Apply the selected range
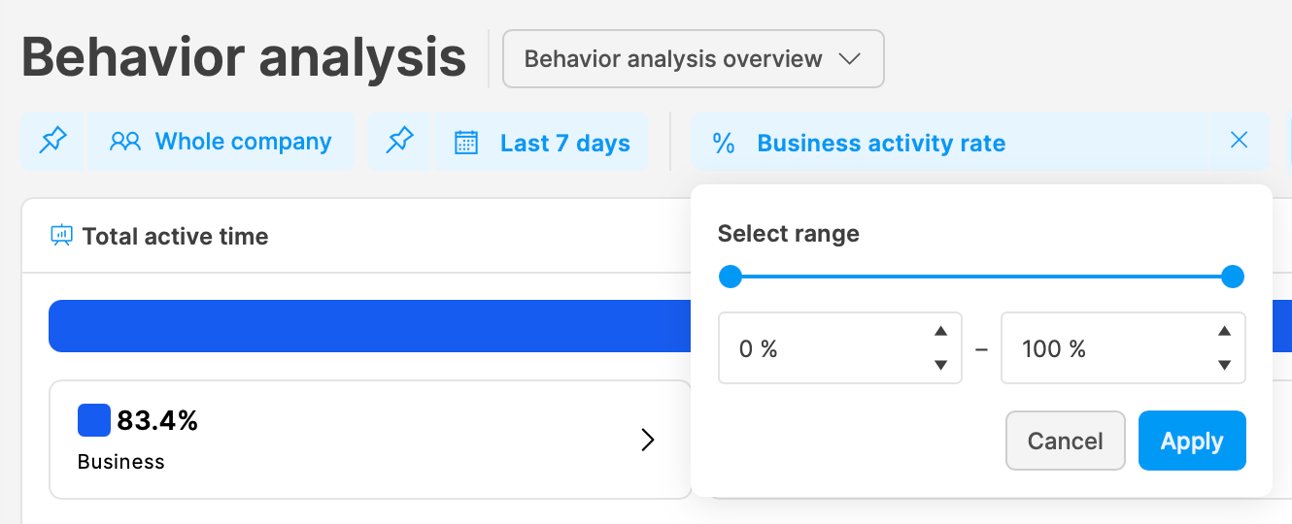Screen dimensions: 1292x524 coord(1192,441)
